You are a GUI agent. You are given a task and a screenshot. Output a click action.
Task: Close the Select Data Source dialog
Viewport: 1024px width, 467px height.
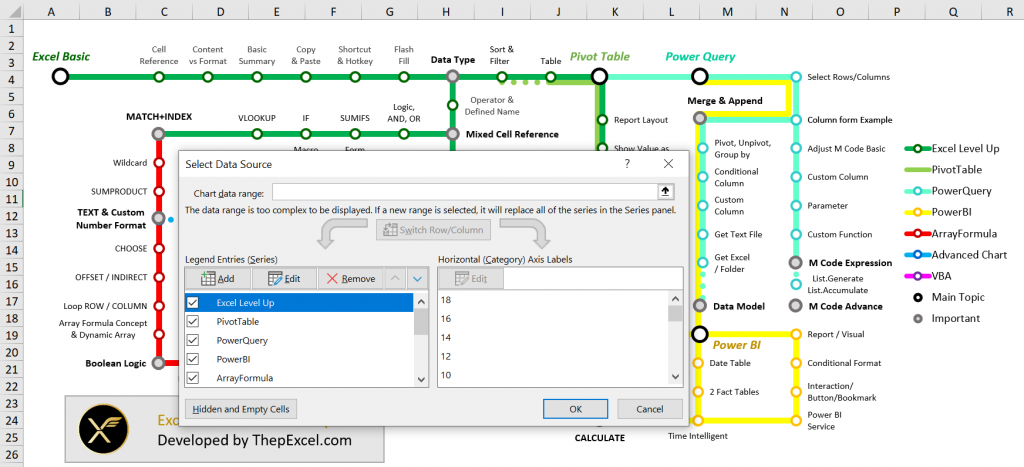point(667,164)
